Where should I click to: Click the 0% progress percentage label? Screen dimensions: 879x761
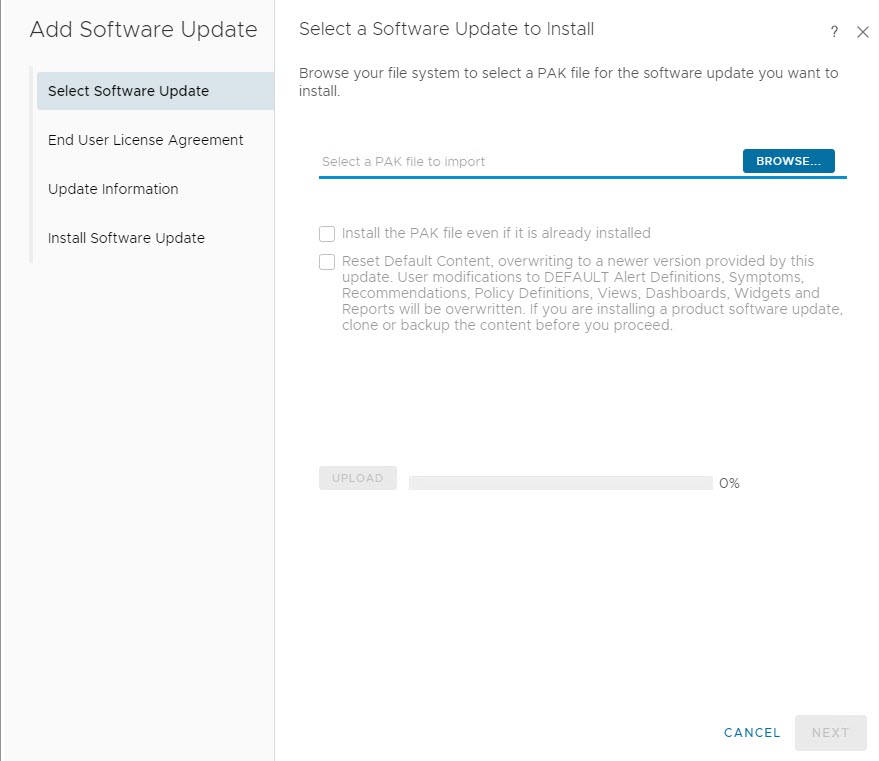click(729, 484)
